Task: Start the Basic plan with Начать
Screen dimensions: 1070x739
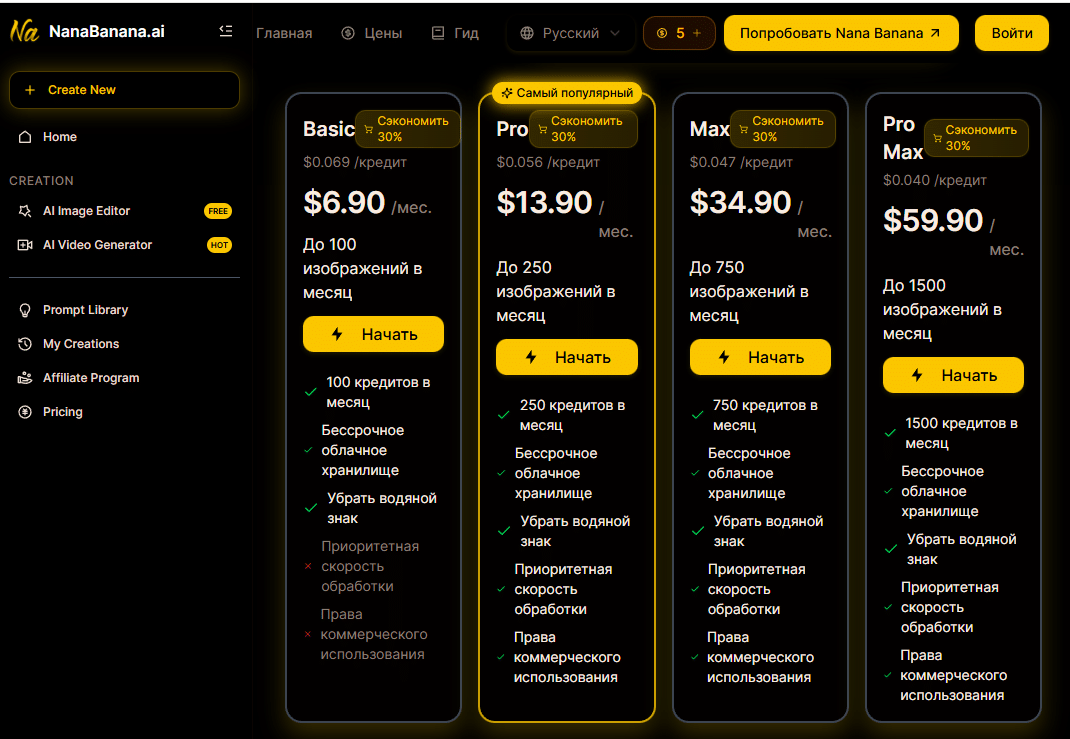Action: tap(373, 334)
